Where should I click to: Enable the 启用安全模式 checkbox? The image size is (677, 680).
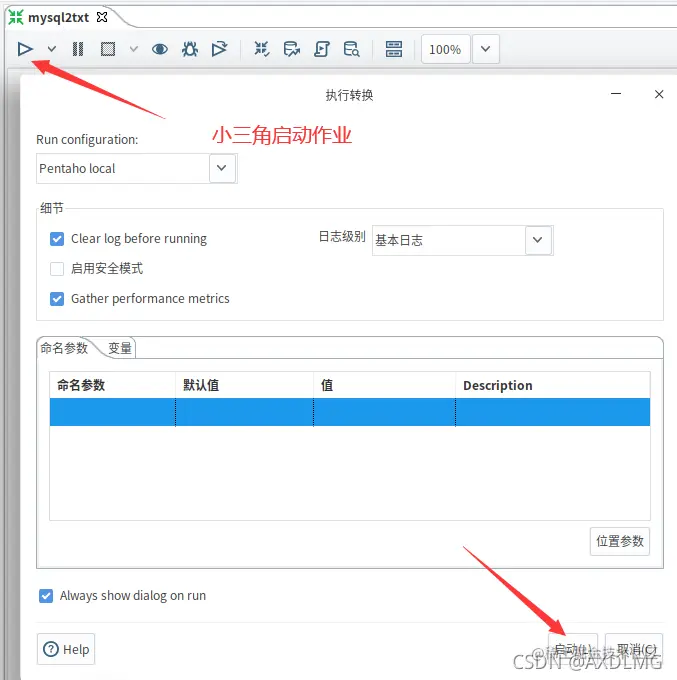coord(57,269)
